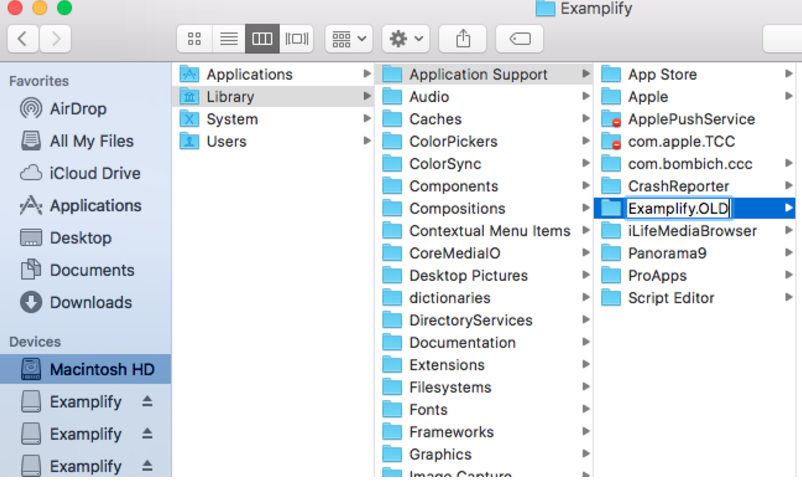
Task: Select the Components folder
Action: (485, 186)
